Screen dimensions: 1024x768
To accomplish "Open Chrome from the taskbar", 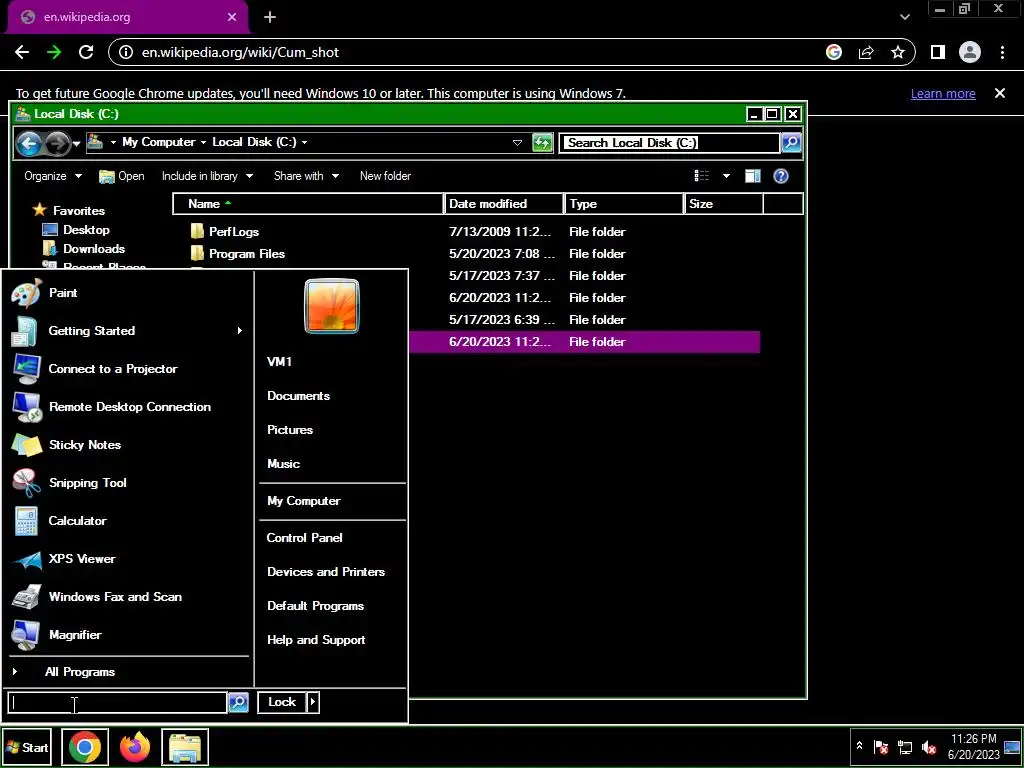I will [85, 747].
